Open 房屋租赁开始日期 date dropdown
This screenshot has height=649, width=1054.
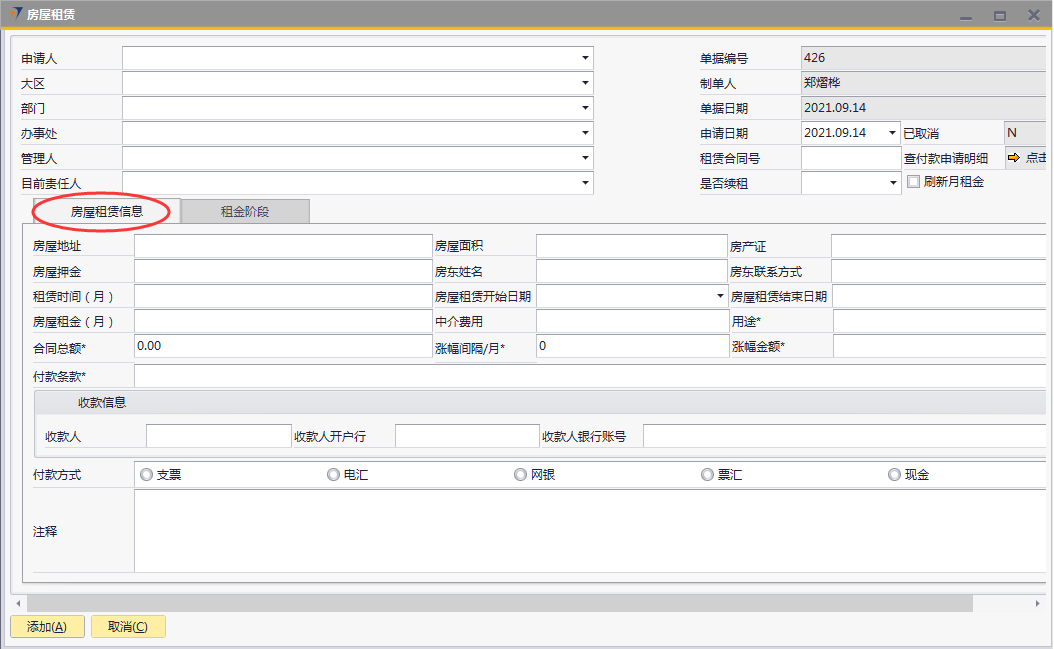point(720,296)
